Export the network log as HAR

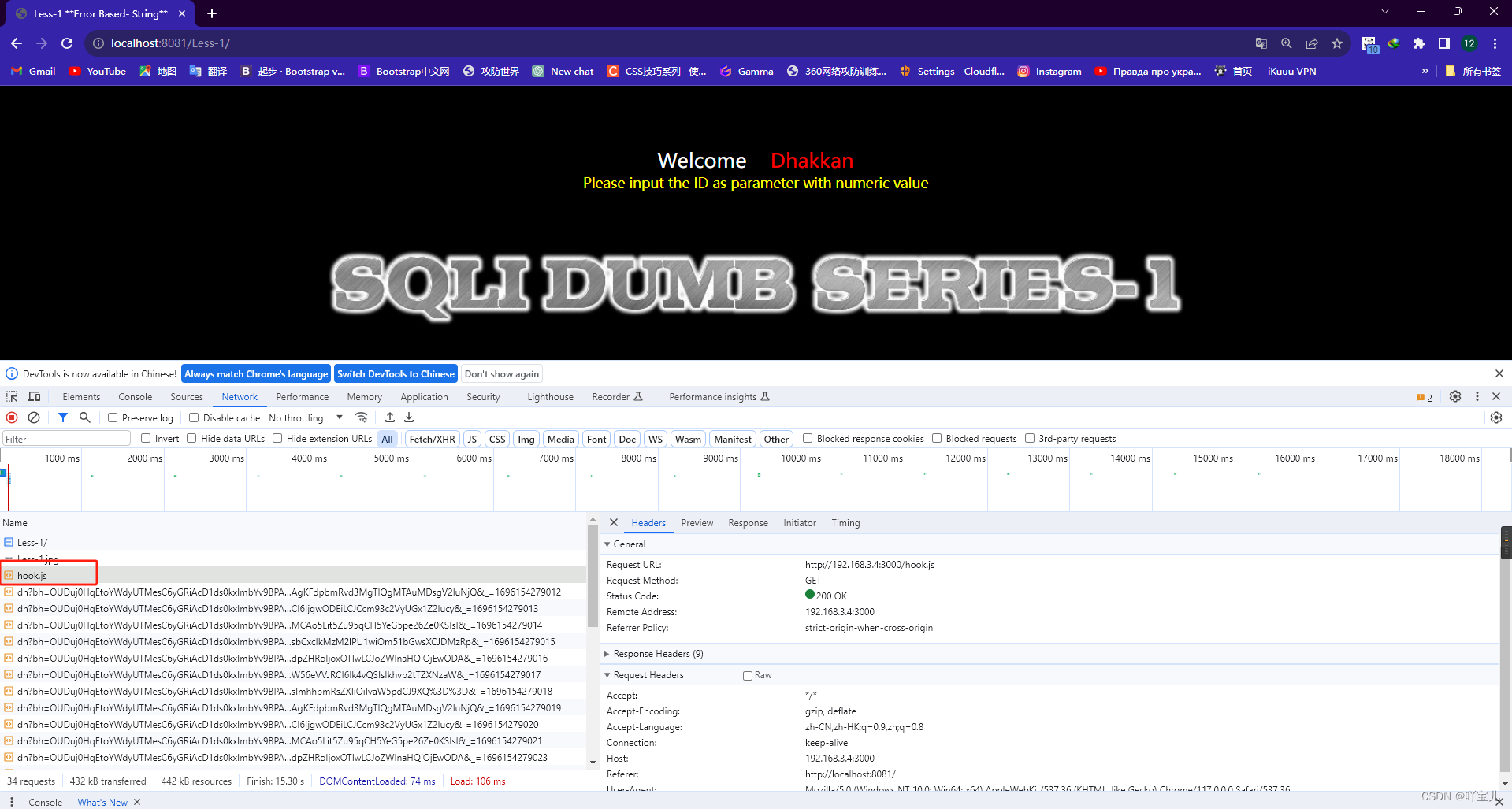[409, 417]
